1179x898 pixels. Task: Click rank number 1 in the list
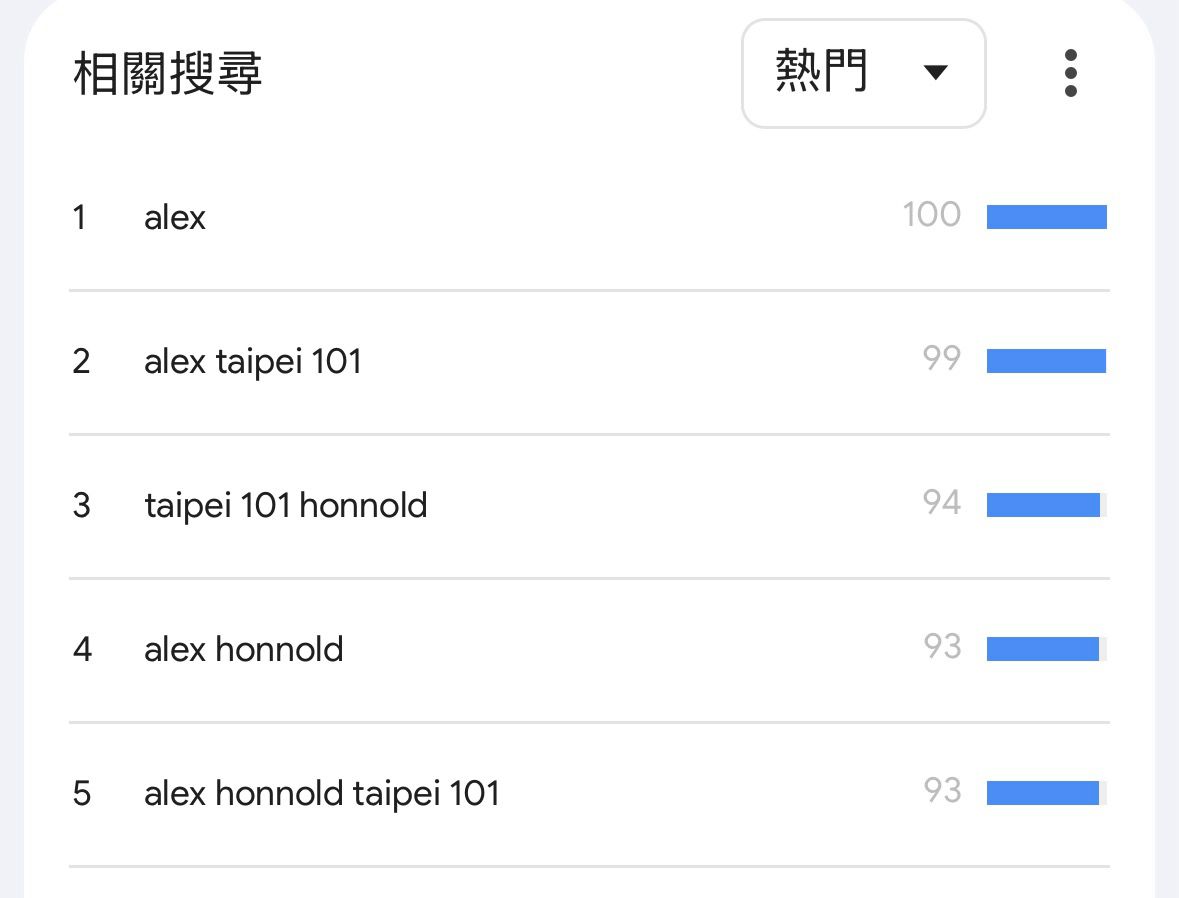(x=80, y=217)
